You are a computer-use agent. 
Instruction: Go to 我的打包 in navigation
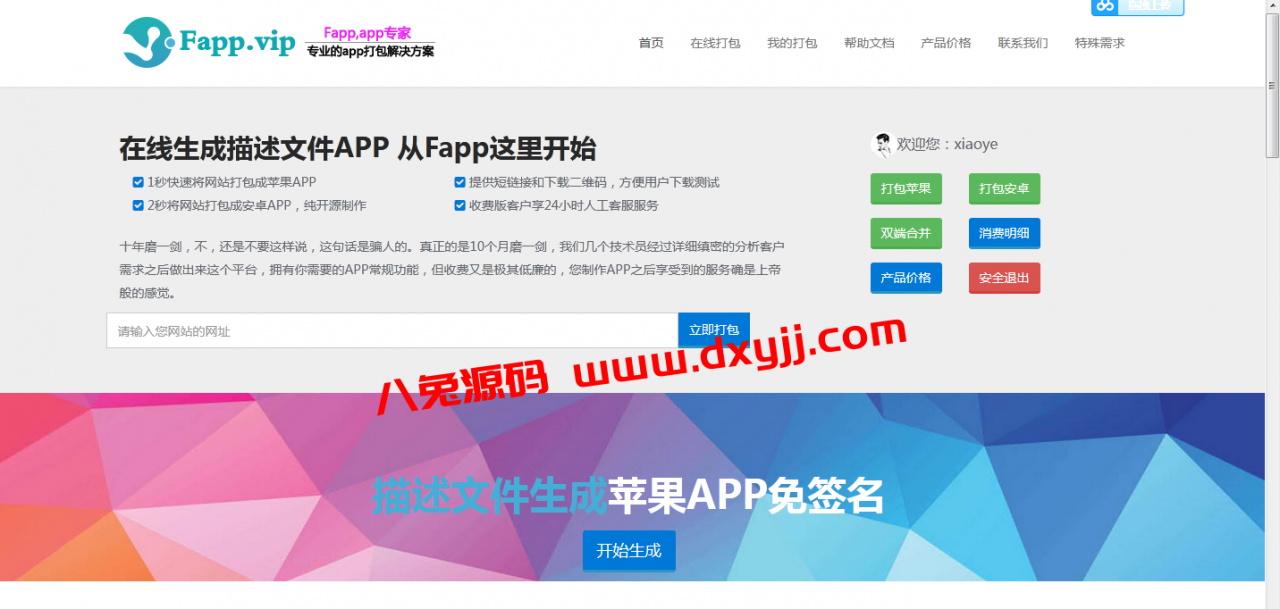792,43
